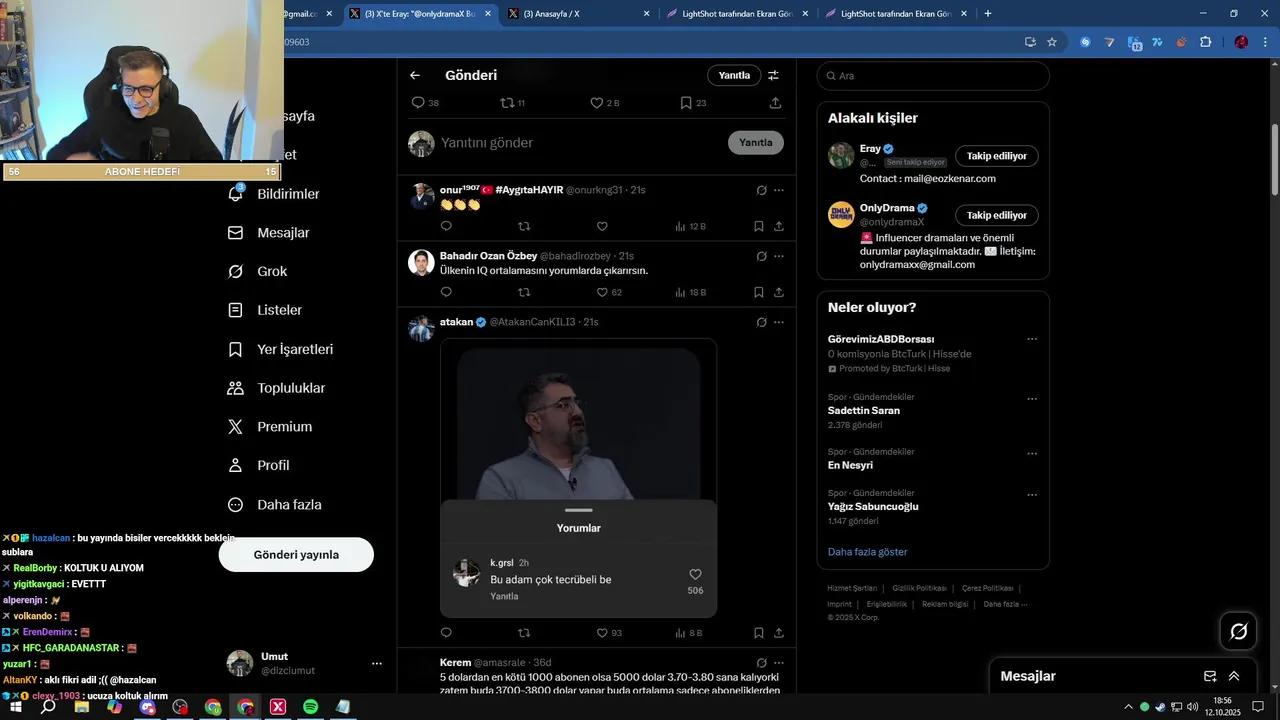Open Gizlilik Politikası footer link
1280x720 pixels.
point(919,588)
